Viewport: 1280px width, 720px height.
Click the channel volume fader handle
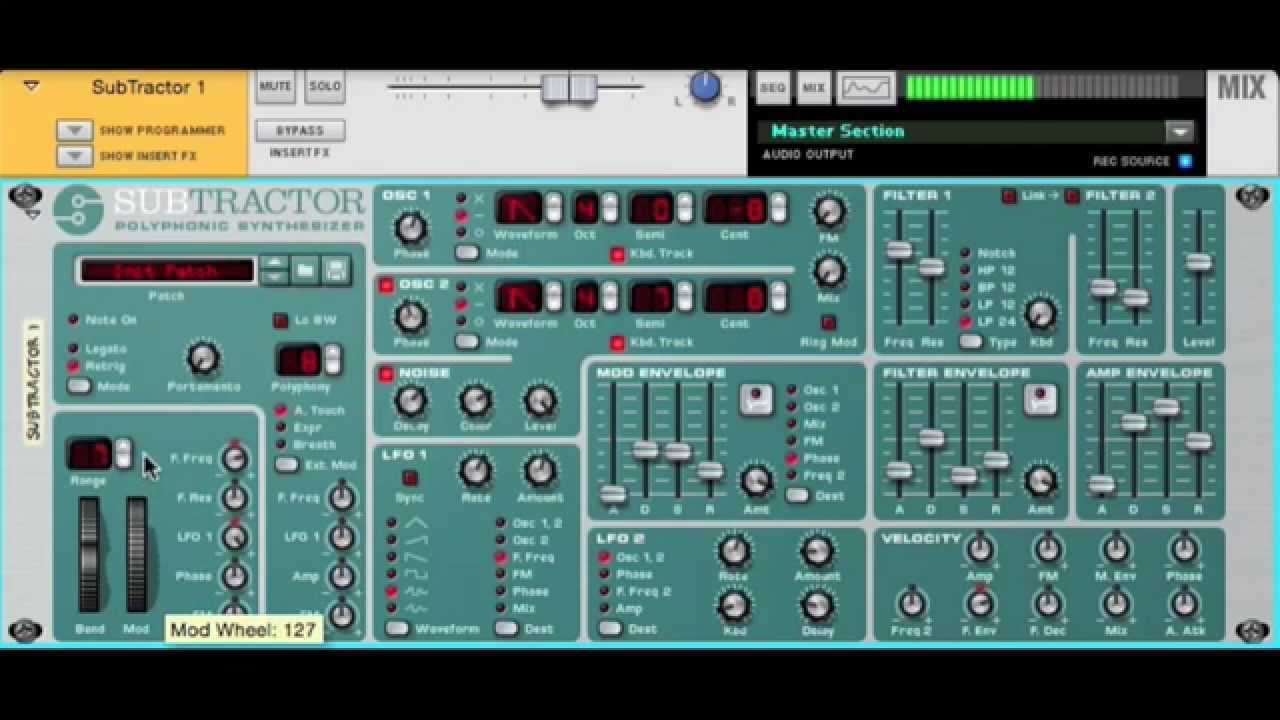(x=569, y=88)
